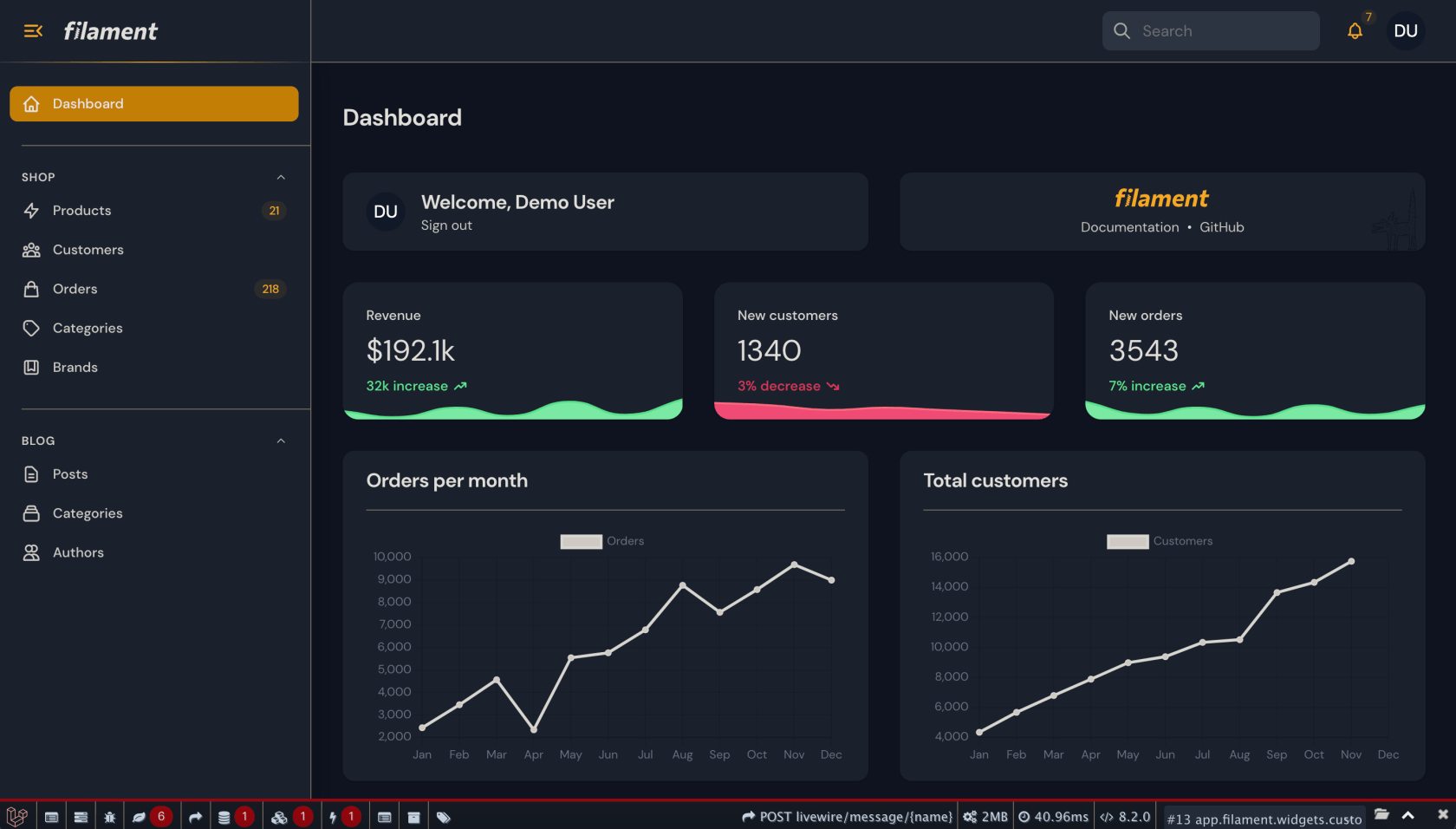Image resolution: width=1456 pixels, height=829 pixels.
Task: Open debugbar Models cubes icon
Action: 279,817
